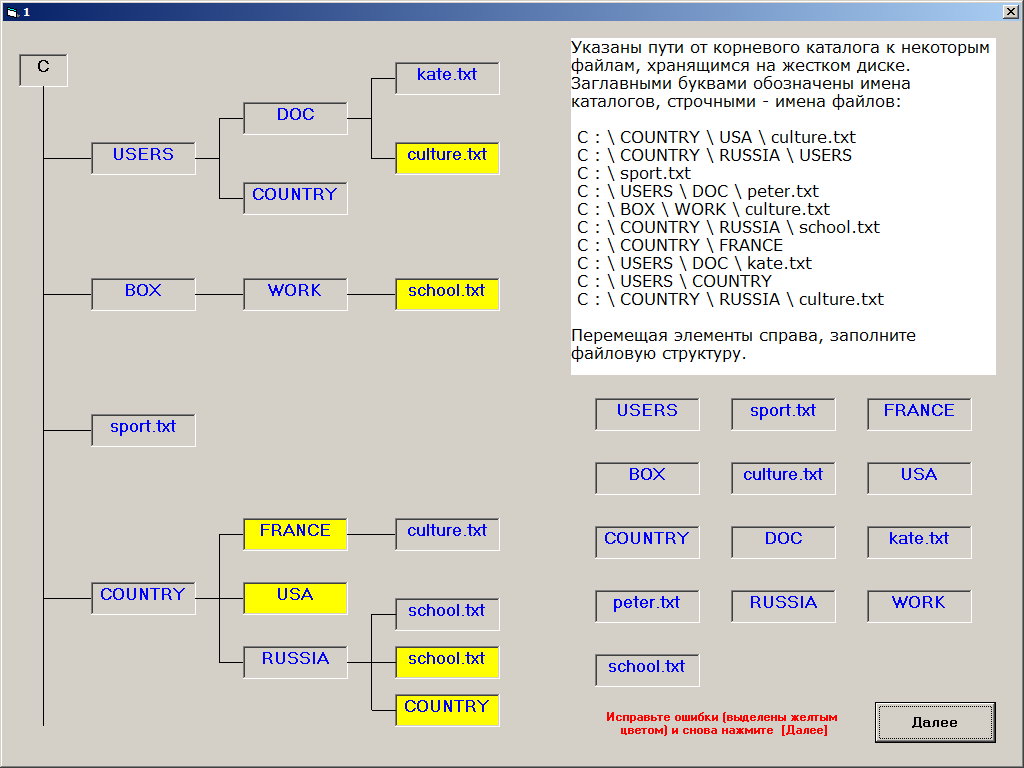Click the path line 'C : \ sport.txt'
The height and width of the screenshot is (768, 1024).
click(633, 173)
